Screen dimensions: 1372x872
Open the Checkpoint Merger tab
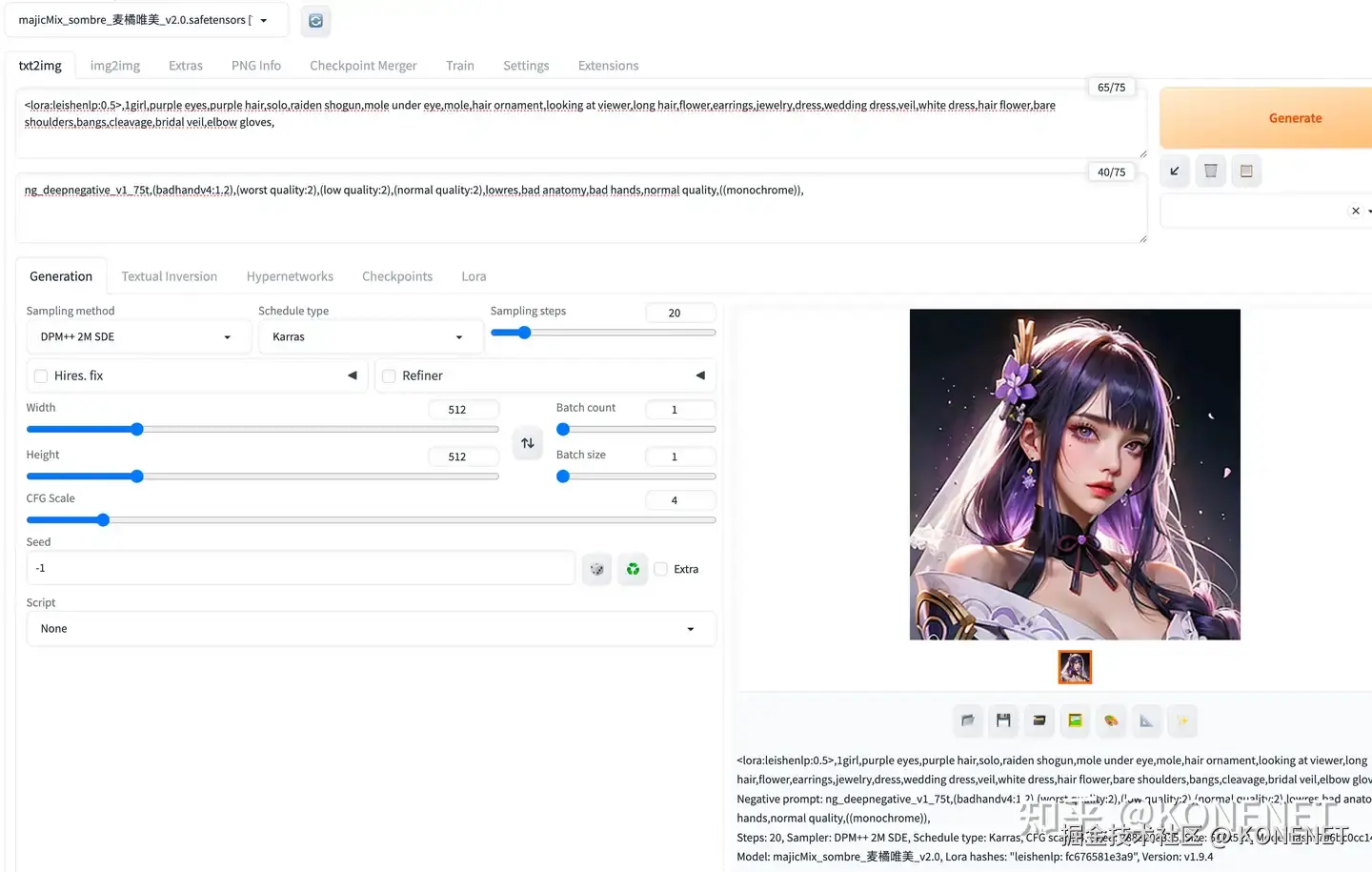point(363,66)
